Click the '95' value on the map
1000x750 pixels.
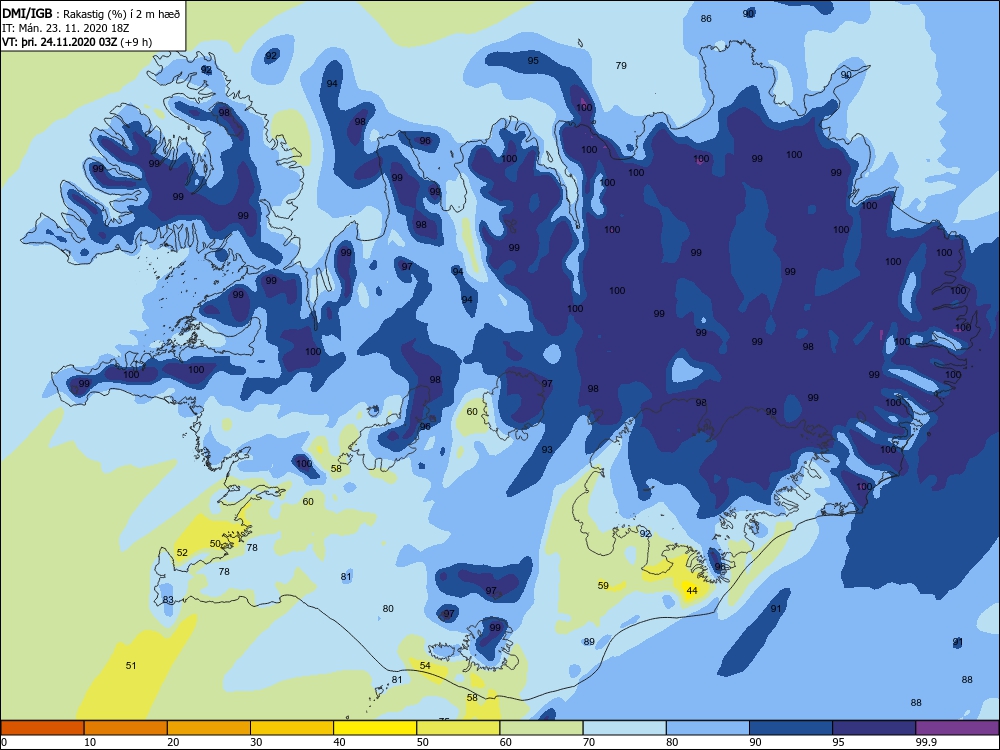pos(533,61)
